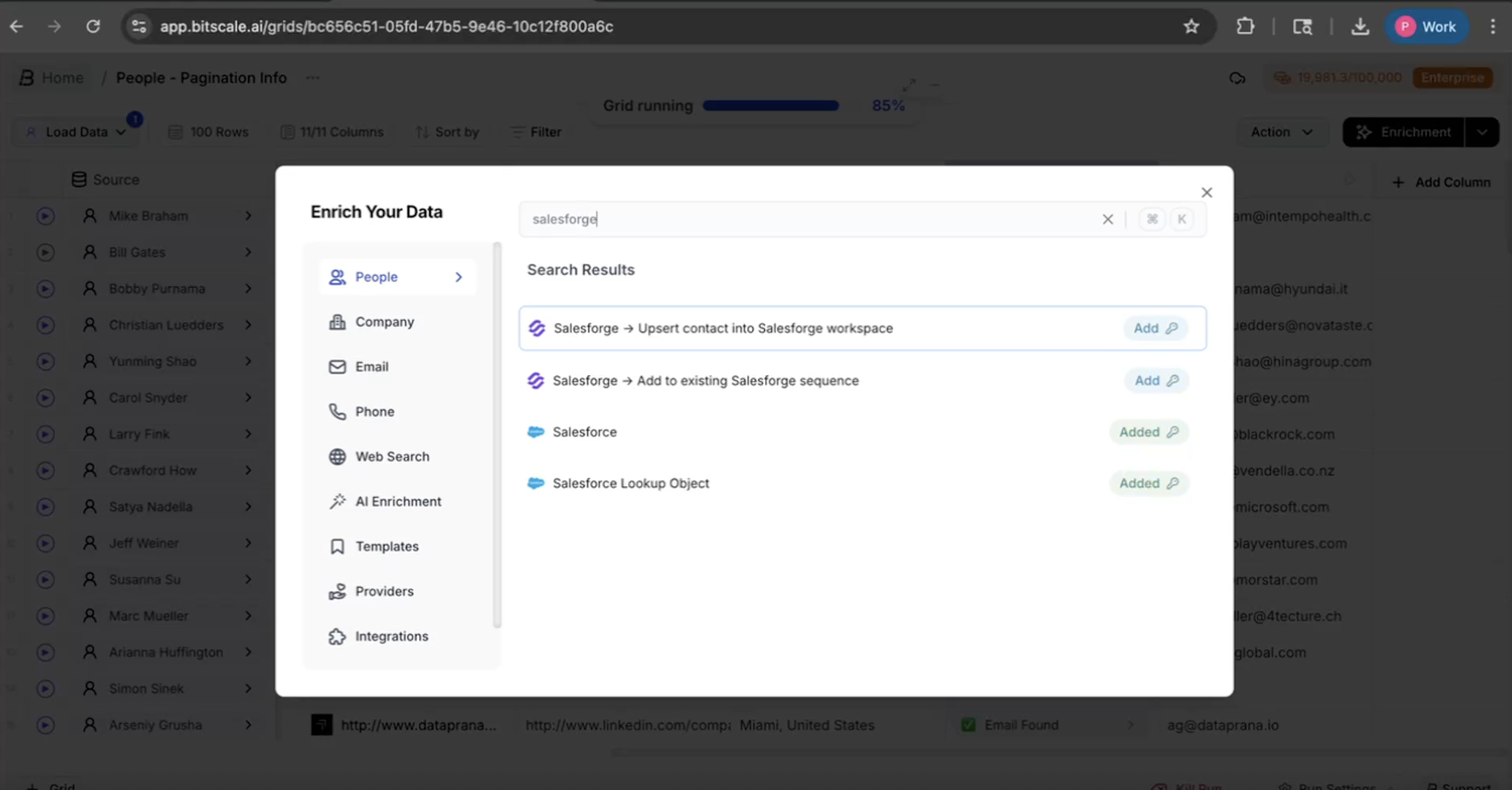This screenshot has height=790, width=1512.
Task: Click the enrichment search input field
Action: pos(810,219)
